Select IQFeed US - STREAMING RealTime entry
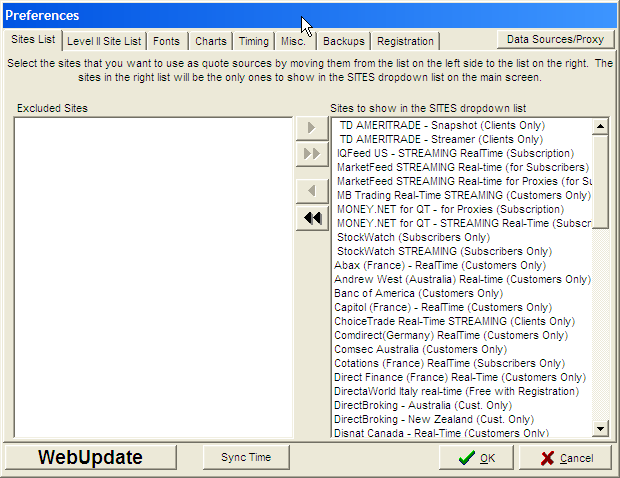This screenshot has height=478, width=620. click(x=461, y=153)
